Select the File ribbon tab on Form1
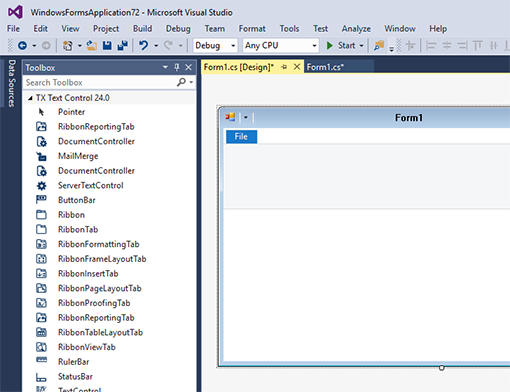Screen dimensions: 510x392 241,137
